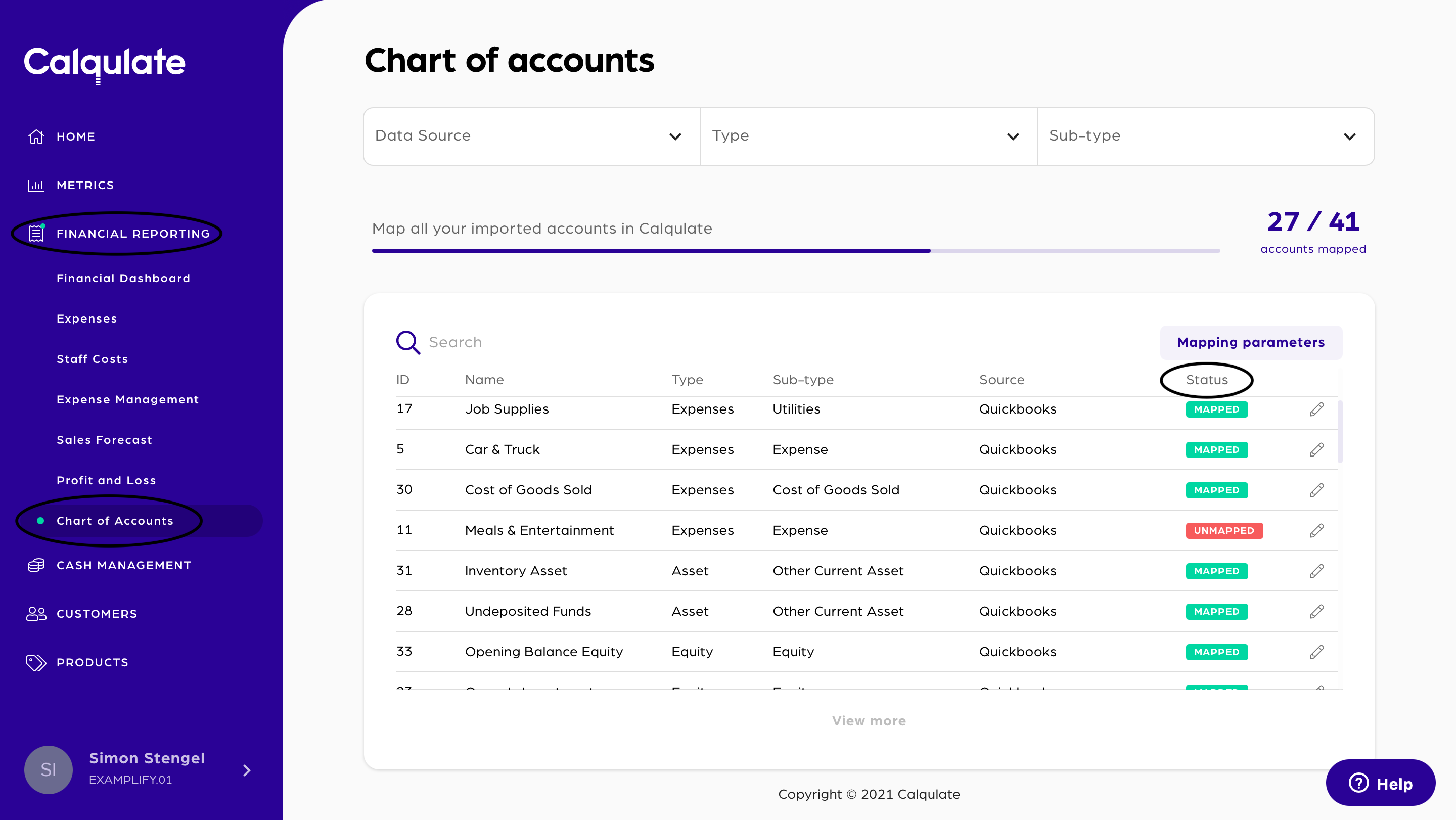Click the Products tag icon
Image resolution: width=1456 pixels, height=820 pixels.
36,662
